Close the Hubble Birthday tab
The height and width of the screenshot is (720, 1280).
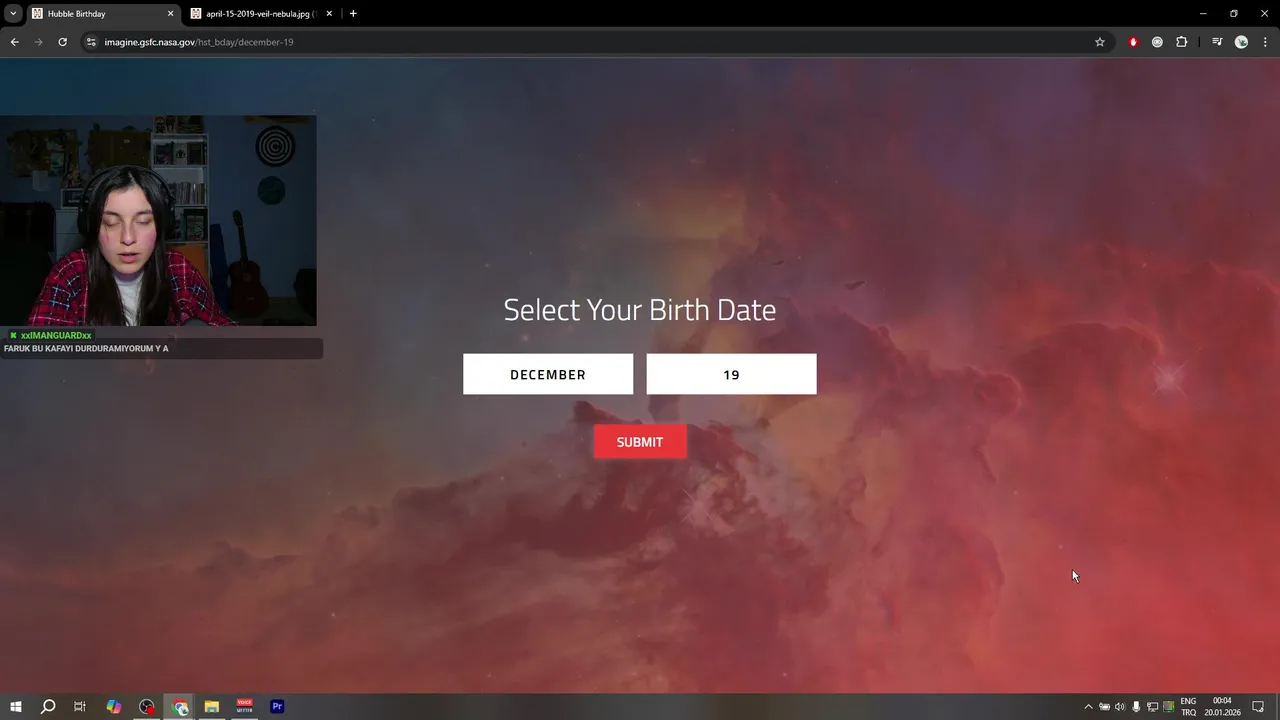(x=170, y=14)
